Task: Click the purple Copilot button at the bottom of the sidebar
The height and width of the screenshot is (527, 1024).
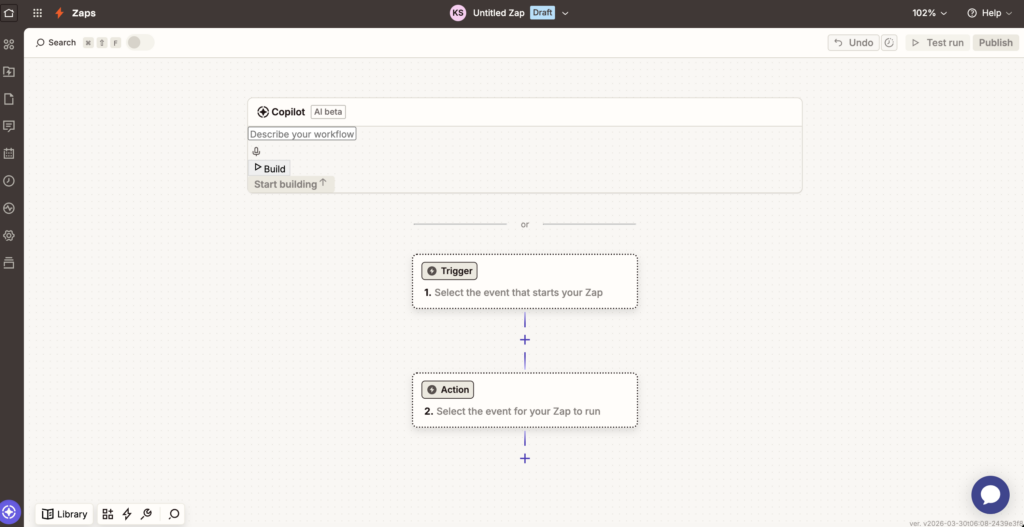Action: [x=10, y=512]
